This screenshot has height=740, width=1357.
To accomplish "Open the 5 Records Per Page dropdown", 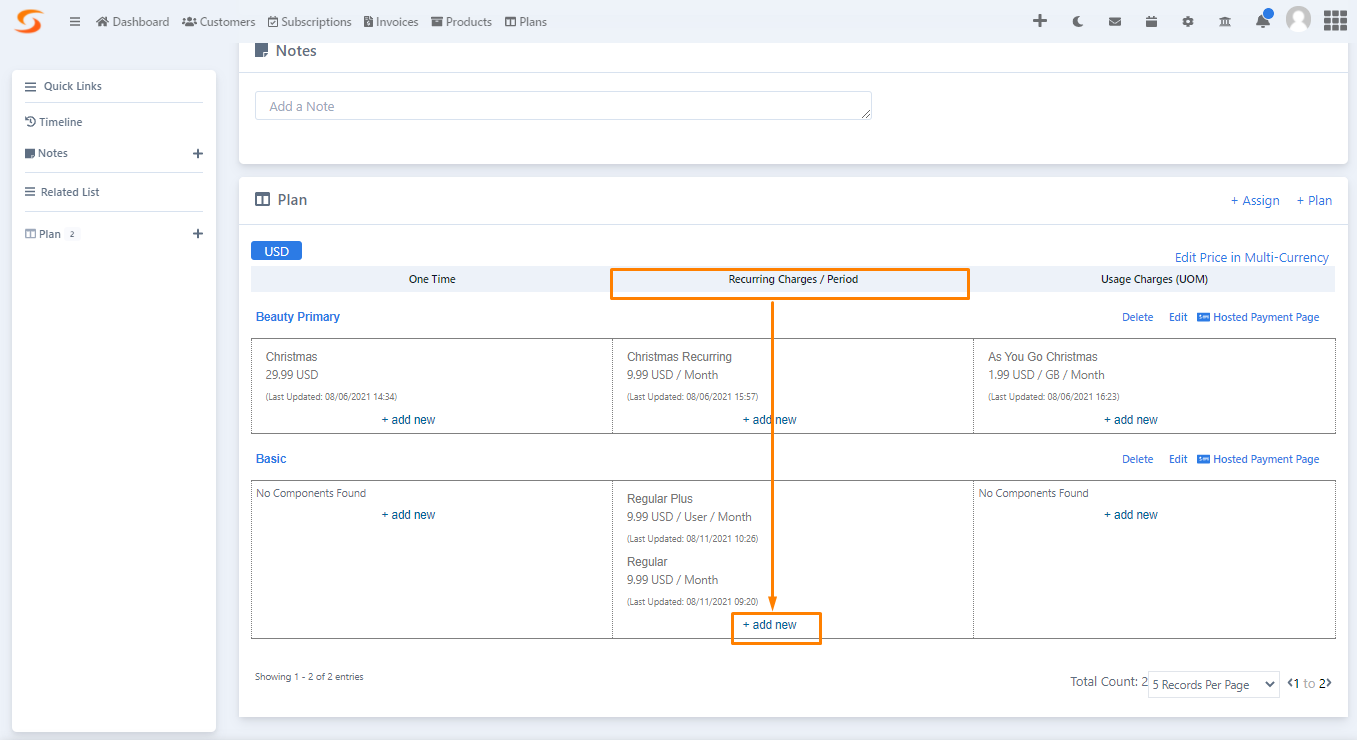I will coord(1213,684).
